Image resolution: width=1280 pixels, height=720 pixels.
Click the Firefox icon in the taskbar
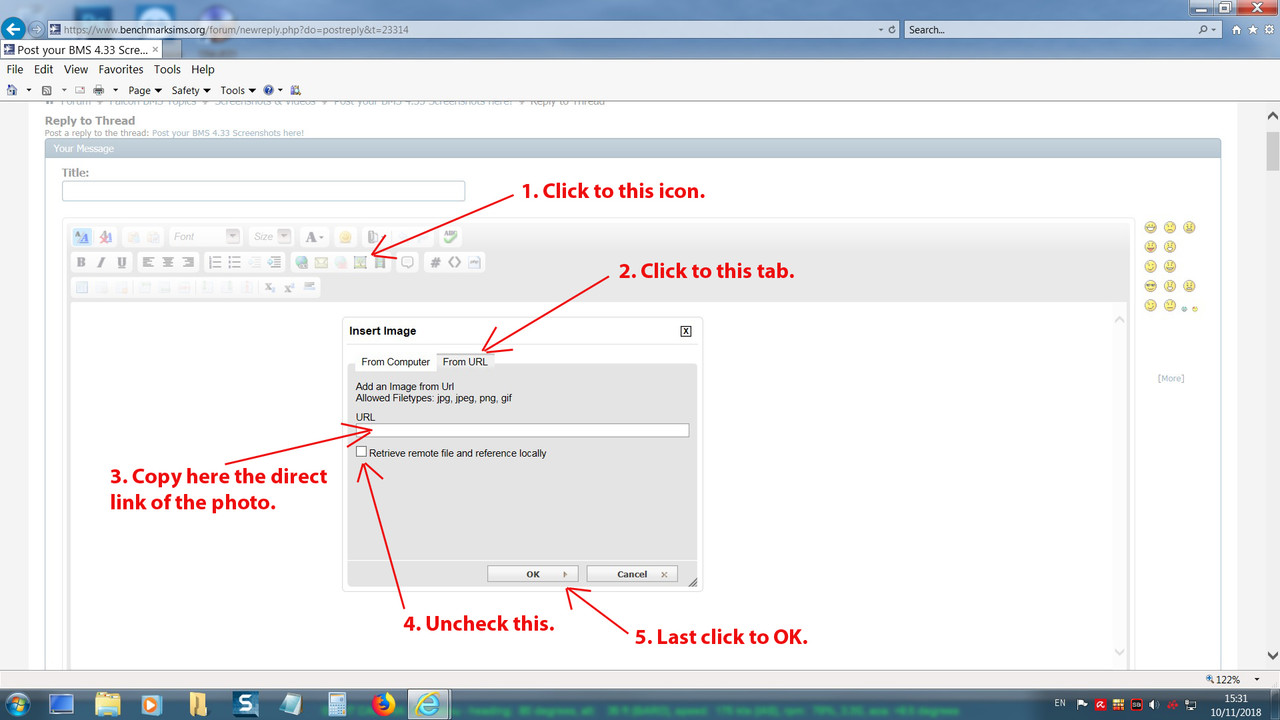click(x=383, y=703)
